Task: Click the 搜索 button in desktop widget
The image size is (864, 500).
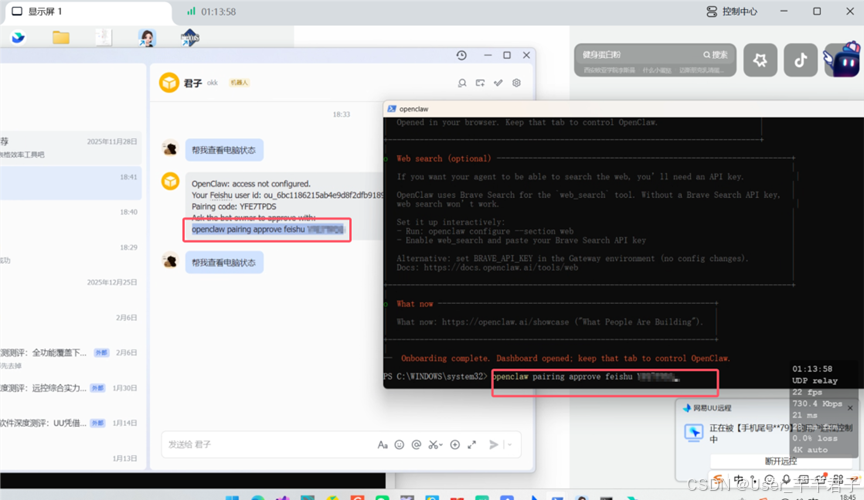Action: 716,55
